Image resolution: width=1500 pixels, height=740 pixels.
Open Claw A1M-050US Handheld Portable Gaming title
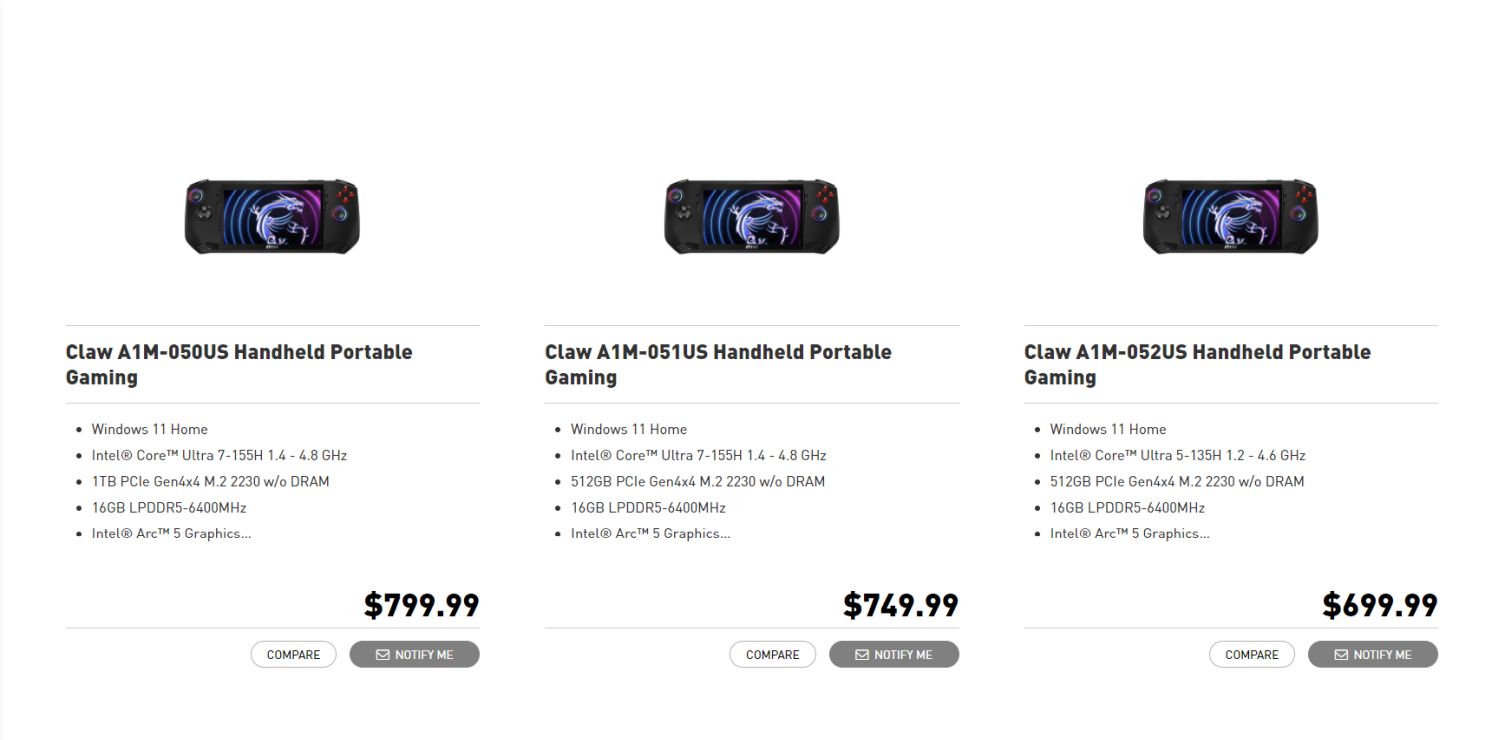tap(239, 364)
